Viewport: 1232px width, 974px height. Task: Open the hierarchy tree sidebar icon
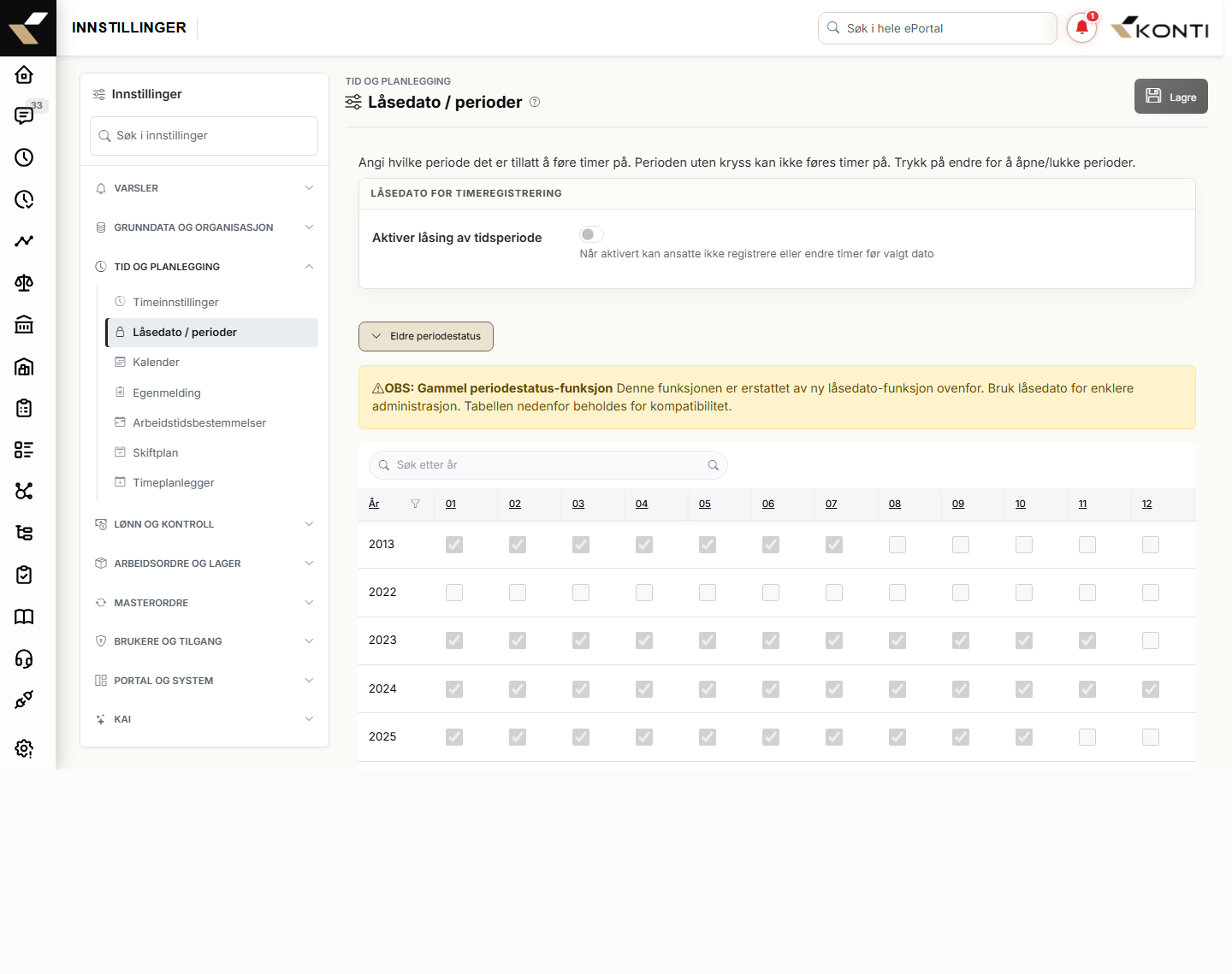(x=24, y=533)
